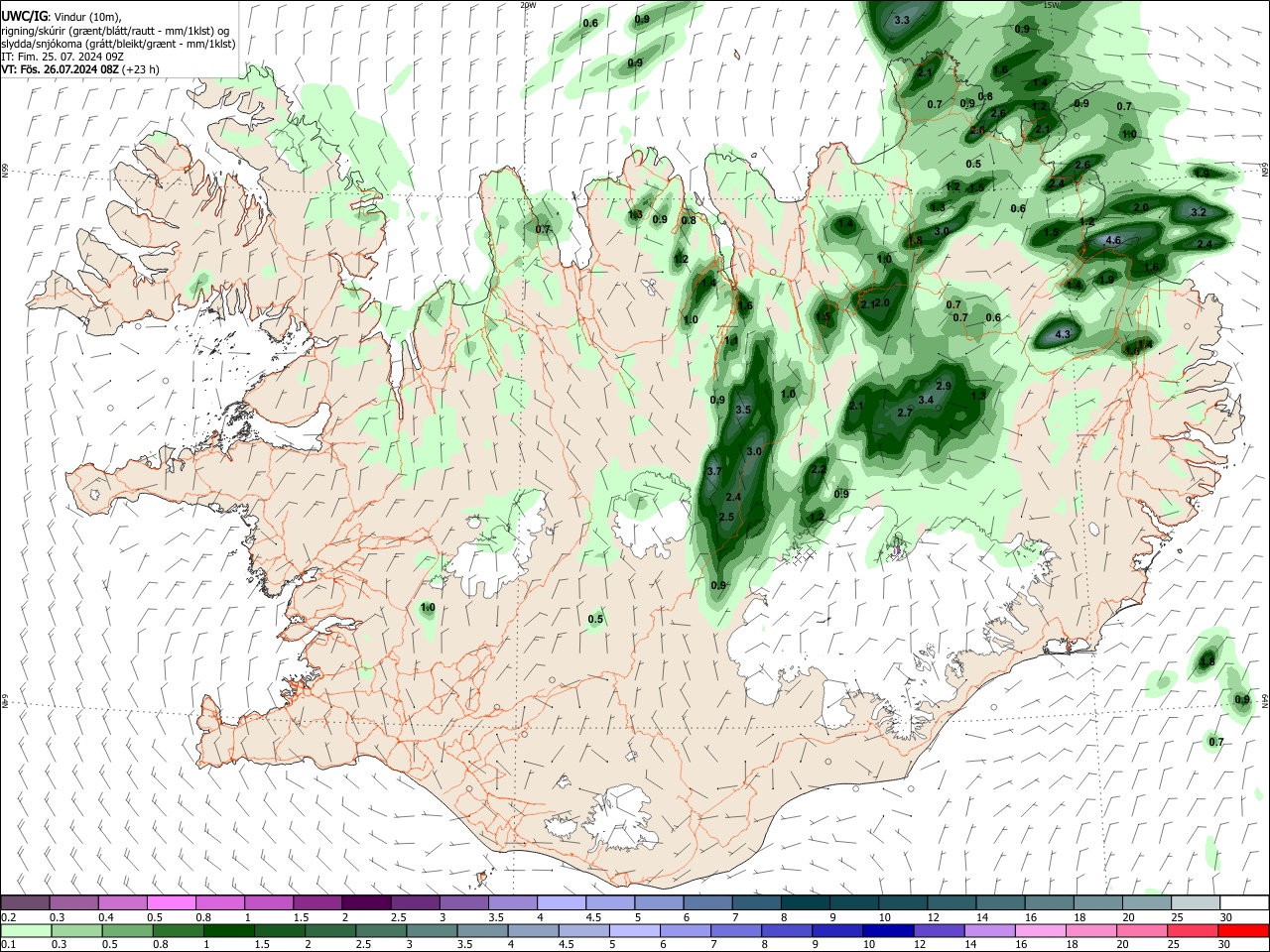The width and height of the screenshot is (1270, 952).
Task: Click the UWC/IG title text
Action: (24, 17)
